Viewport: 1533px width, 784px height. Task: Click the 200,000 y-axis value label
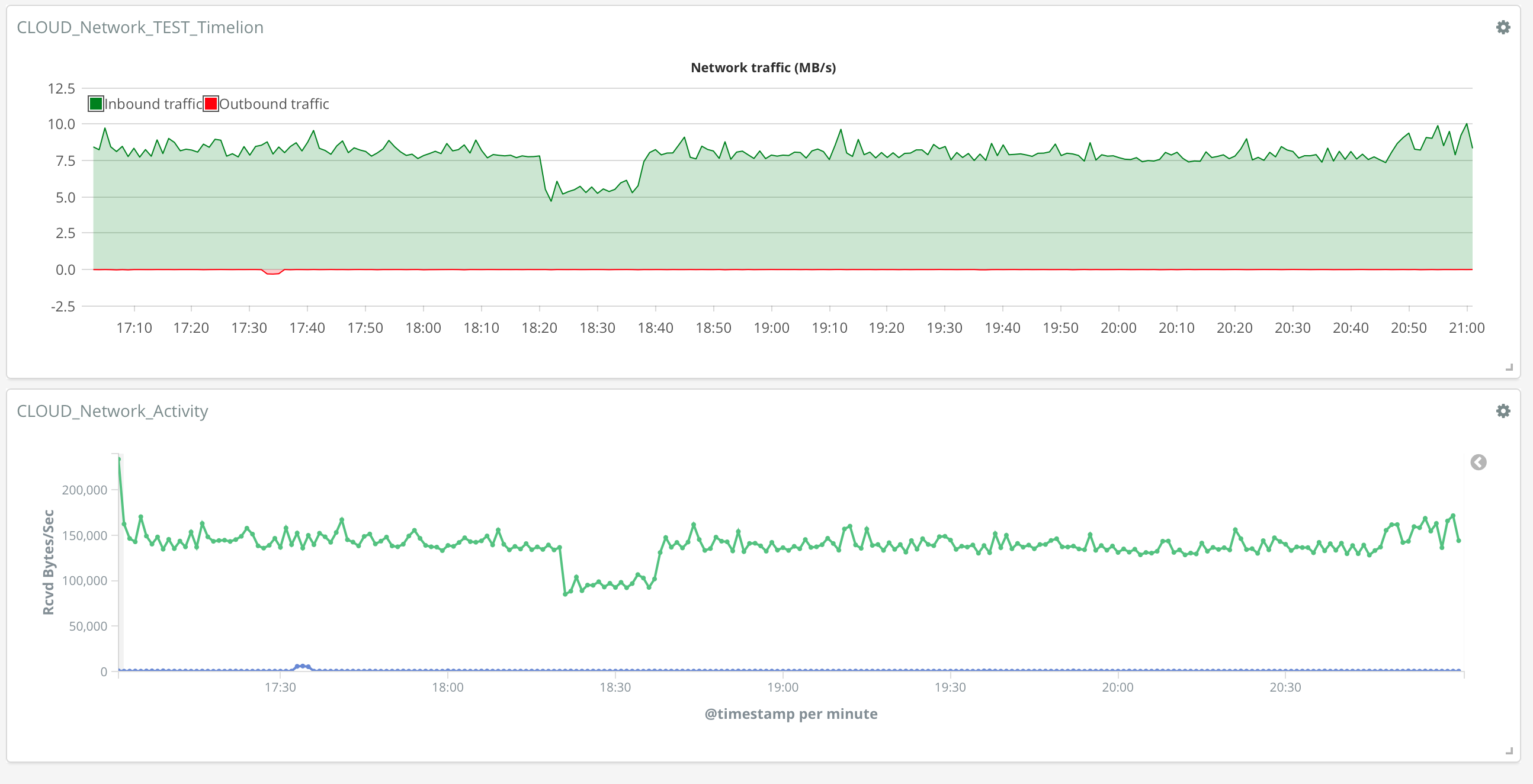tap(85, 490)
